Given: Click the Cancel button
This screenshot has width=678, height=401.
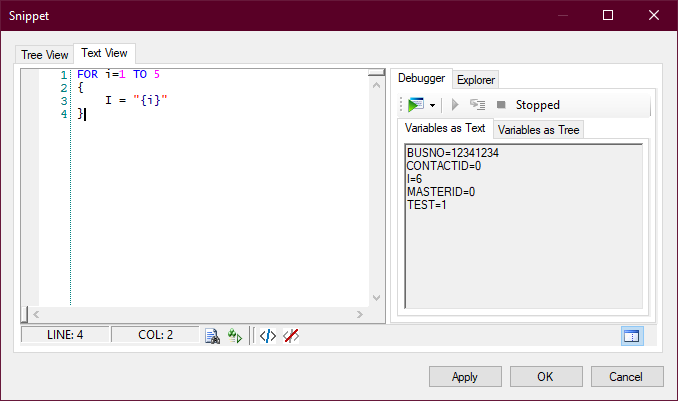Looking at the screenshot, I should (x=627, y=377).
